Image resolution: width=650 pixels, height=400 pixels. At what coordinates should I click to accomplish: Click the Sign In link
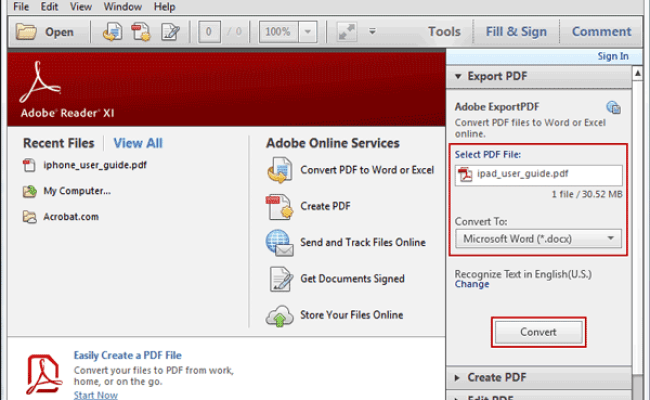[x=613, y=56]
